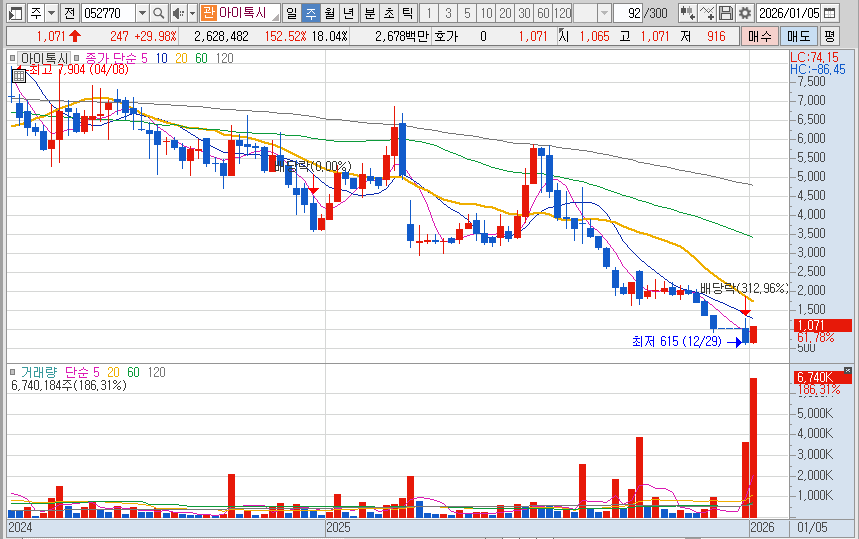Click the add line indicator icon
This screenshot has width=859, height=539.
pyautogui.click(x=707, y=13)
